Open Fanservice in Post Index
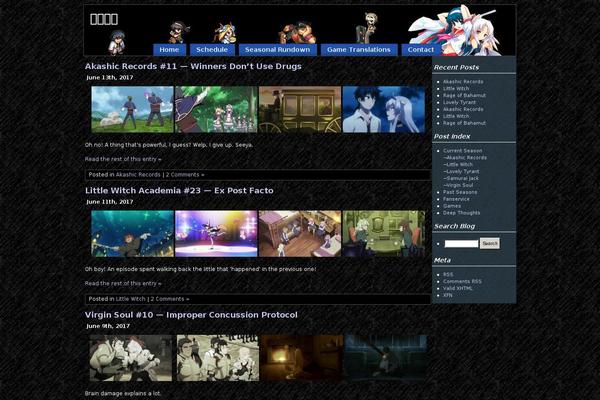600x400 pixels. coord(456,199)
